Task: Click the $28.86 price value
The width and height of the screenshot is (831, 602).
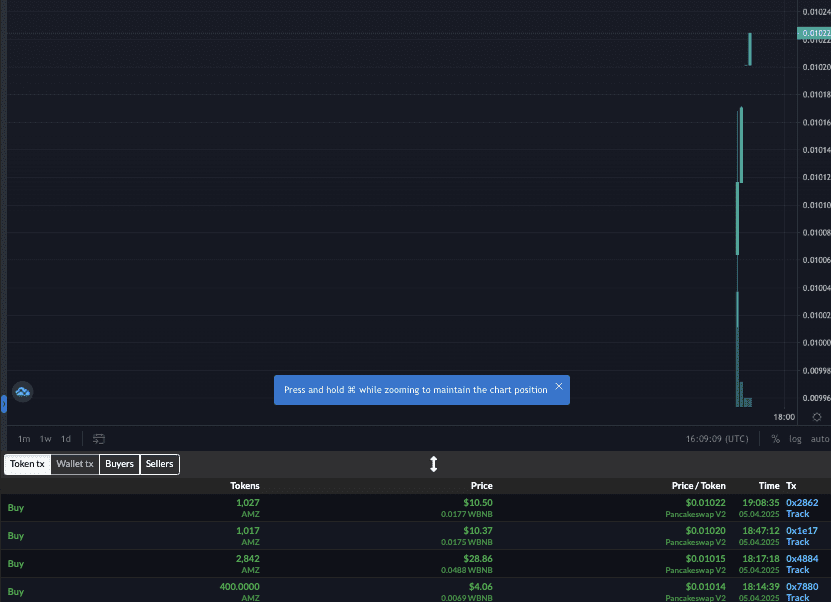Action: click(478, 559)
